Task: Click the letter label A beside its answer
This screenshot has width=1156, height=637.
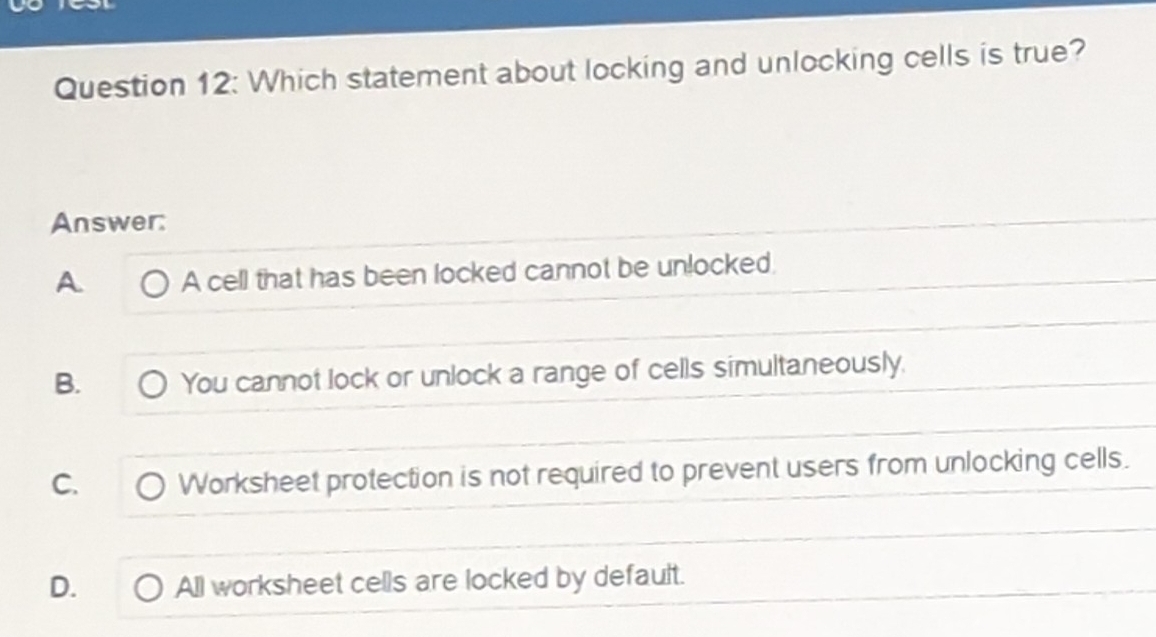Action: (x=68, y=283)
